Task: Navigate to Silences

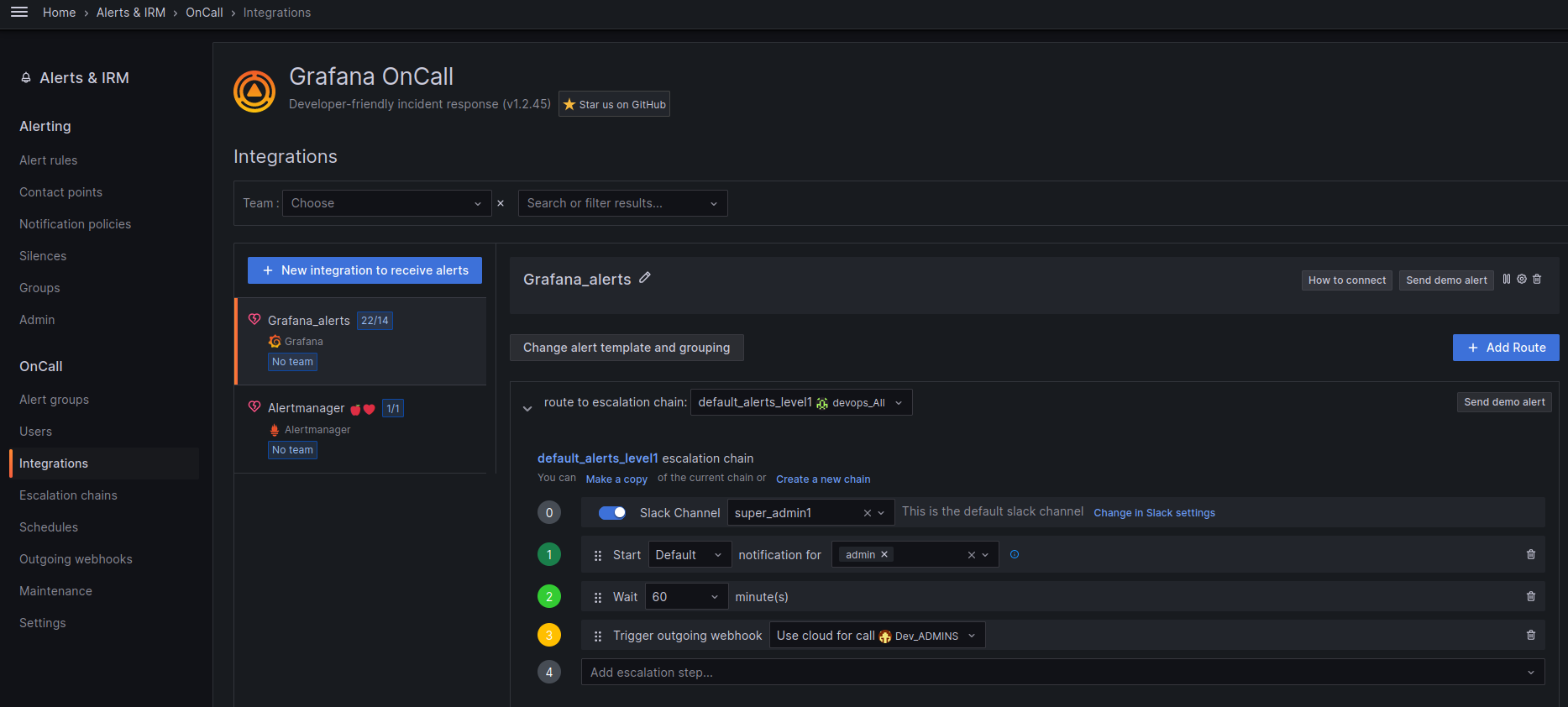Action: point(43,256)
